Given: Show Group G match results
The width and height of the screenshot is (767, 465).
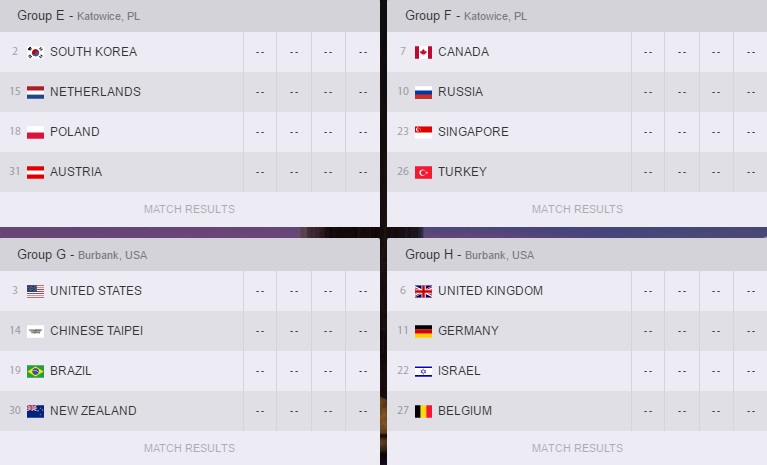Looking at the screenshot, I should [189, 448].
